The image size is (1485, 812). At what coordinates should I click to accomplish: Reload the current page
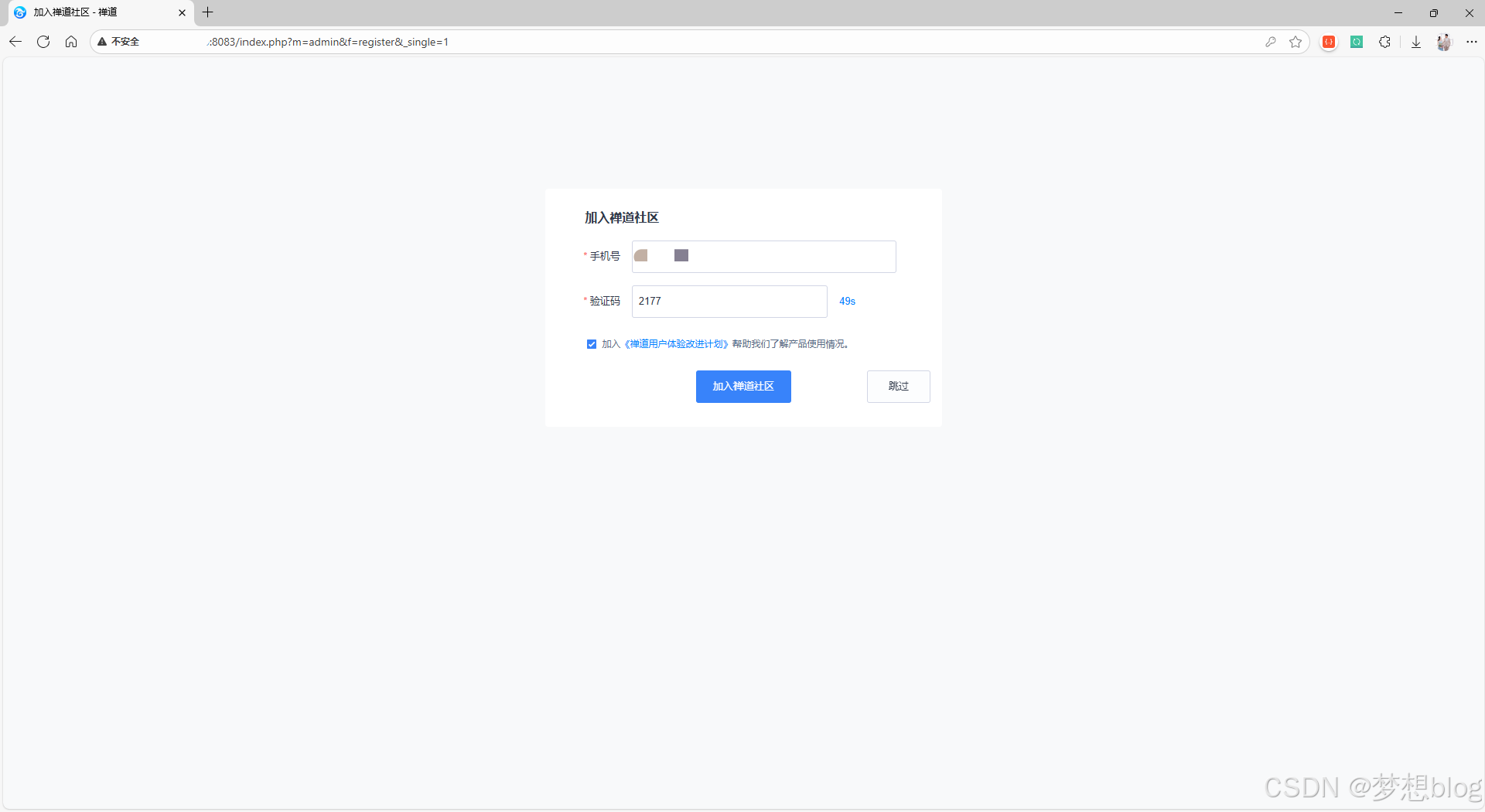click(x=43, y=42)
